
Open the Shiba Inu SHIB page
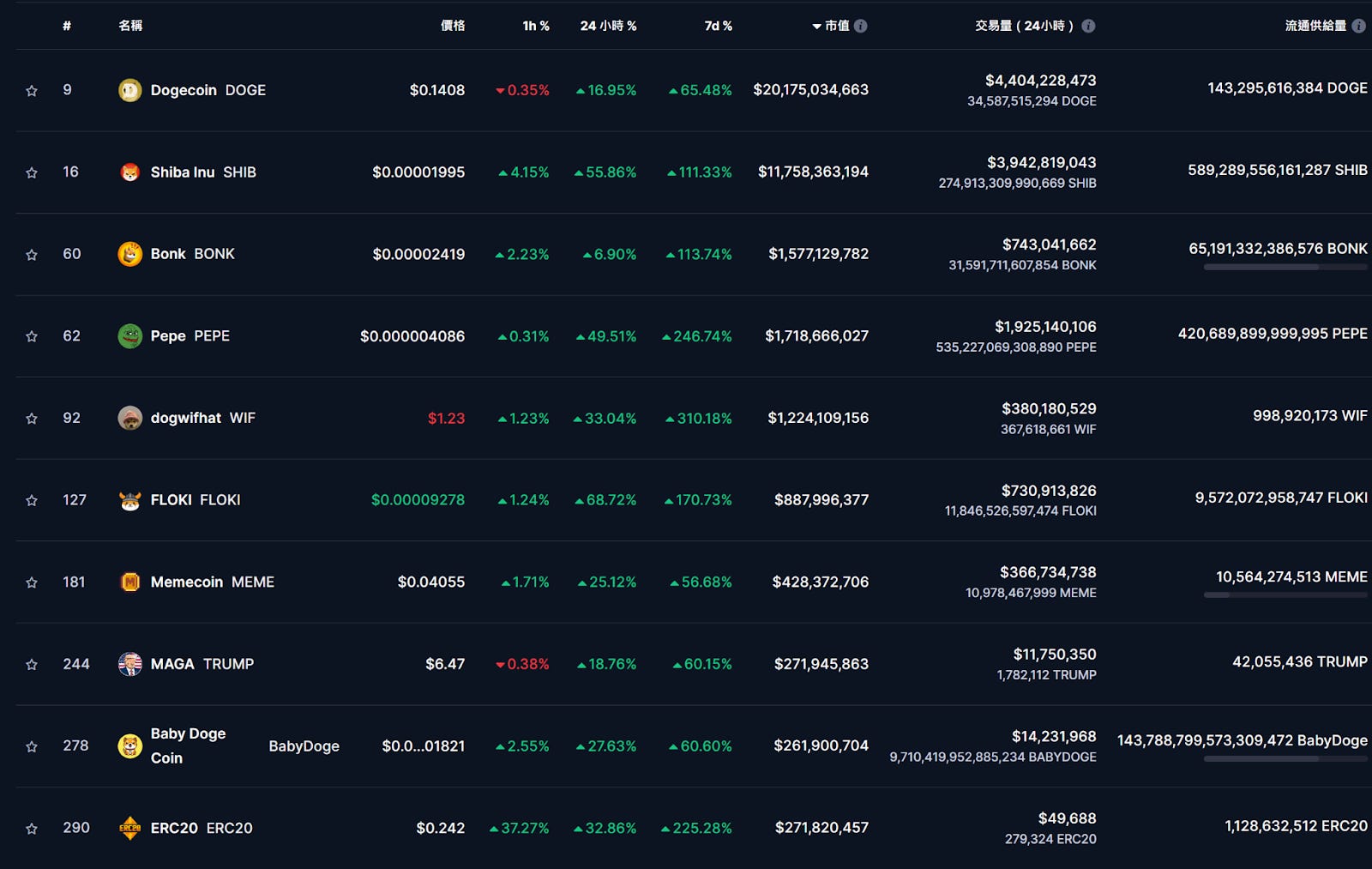click(203, 172)
